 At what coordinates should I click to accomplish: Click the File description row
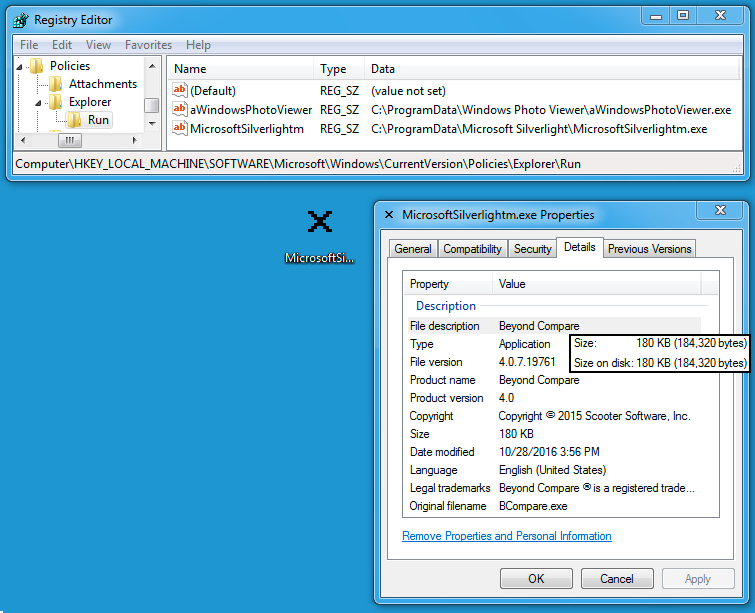click(554, 326)
